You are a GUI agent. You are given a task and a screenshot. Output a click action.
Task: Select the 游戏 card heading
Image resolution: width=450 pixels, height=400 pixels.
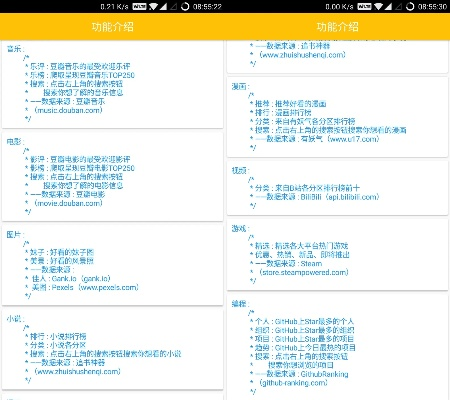(x=240, y=229)
